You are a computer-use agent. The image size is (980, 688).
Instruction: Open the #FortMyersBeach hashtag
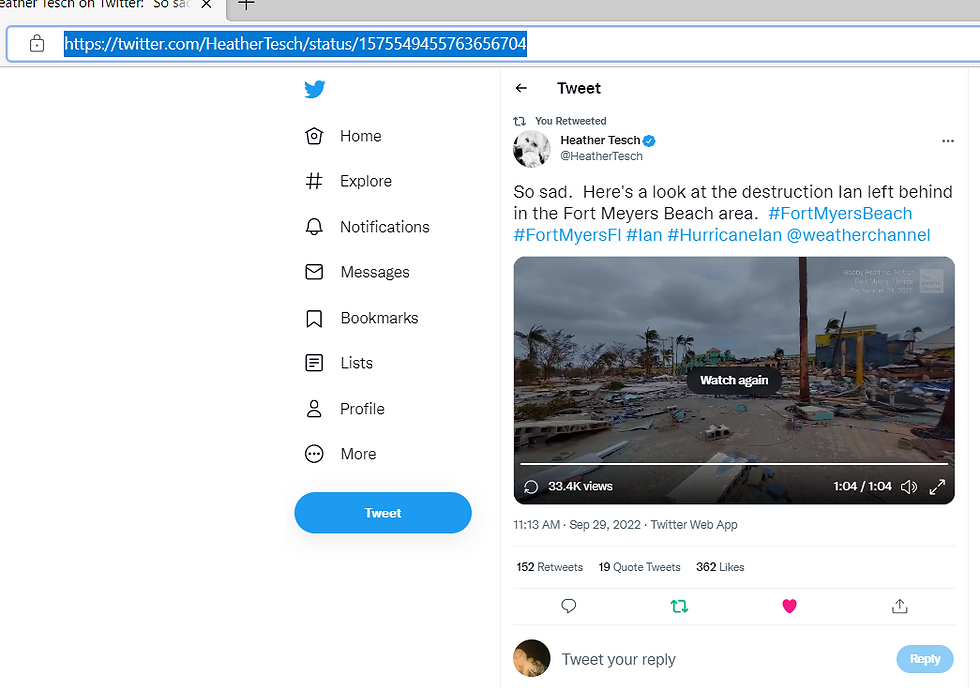click(x=840, y=214)
